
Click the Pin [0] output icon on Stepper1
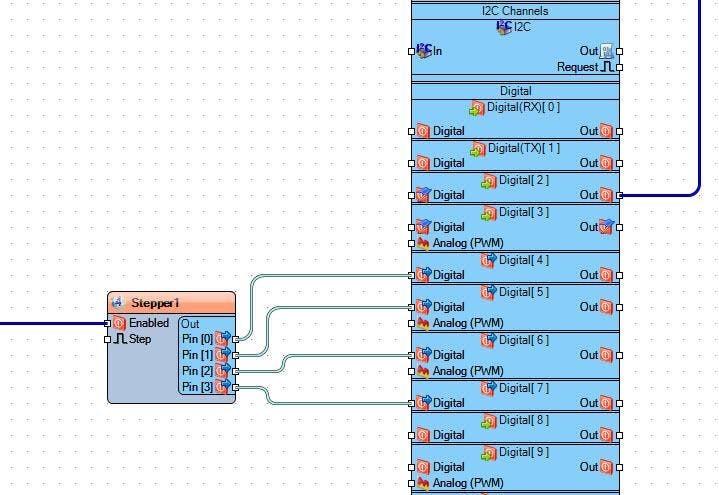[223, 339]
